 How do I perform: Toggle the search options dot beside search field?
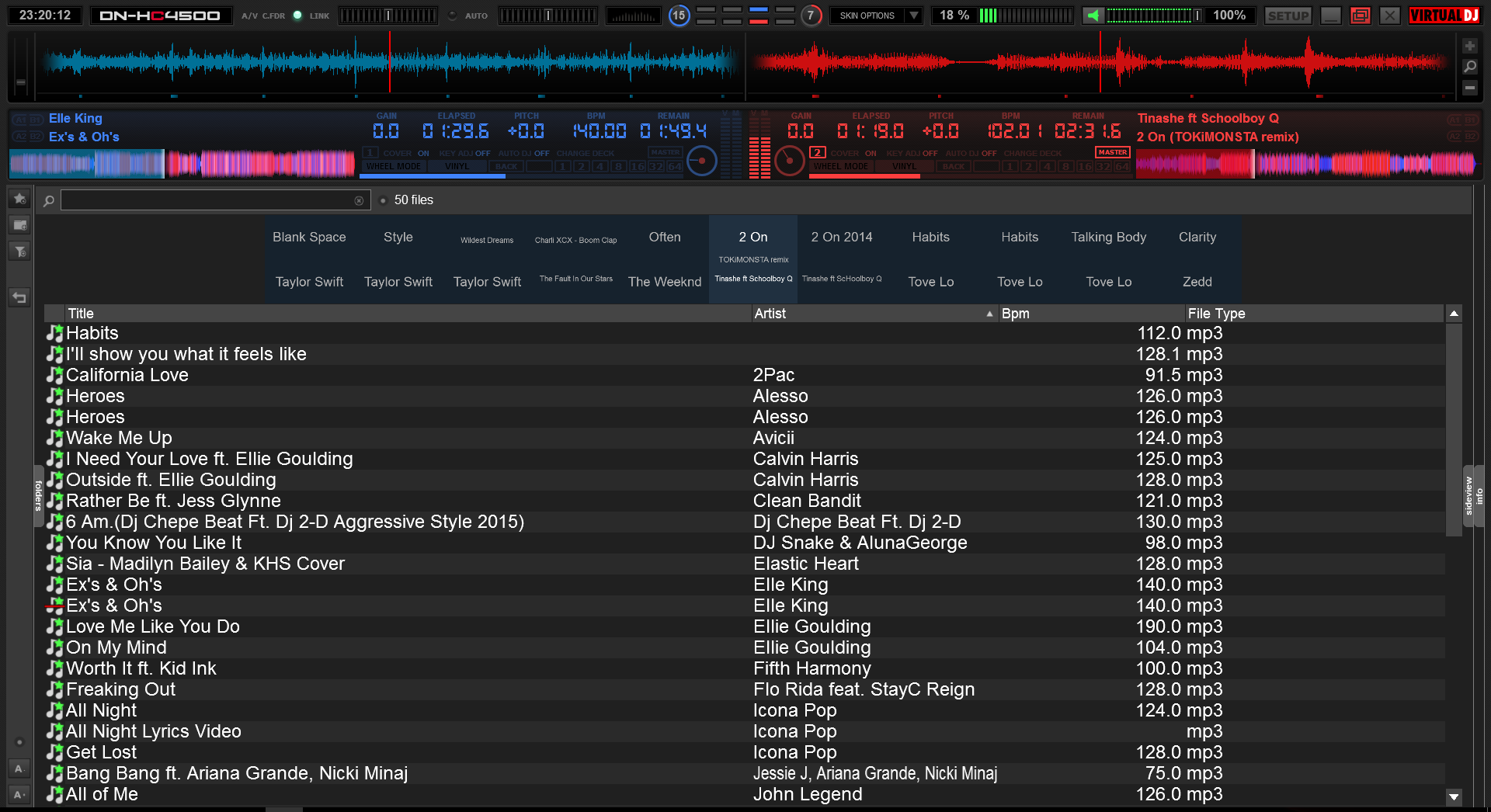(x=383, y=200)
